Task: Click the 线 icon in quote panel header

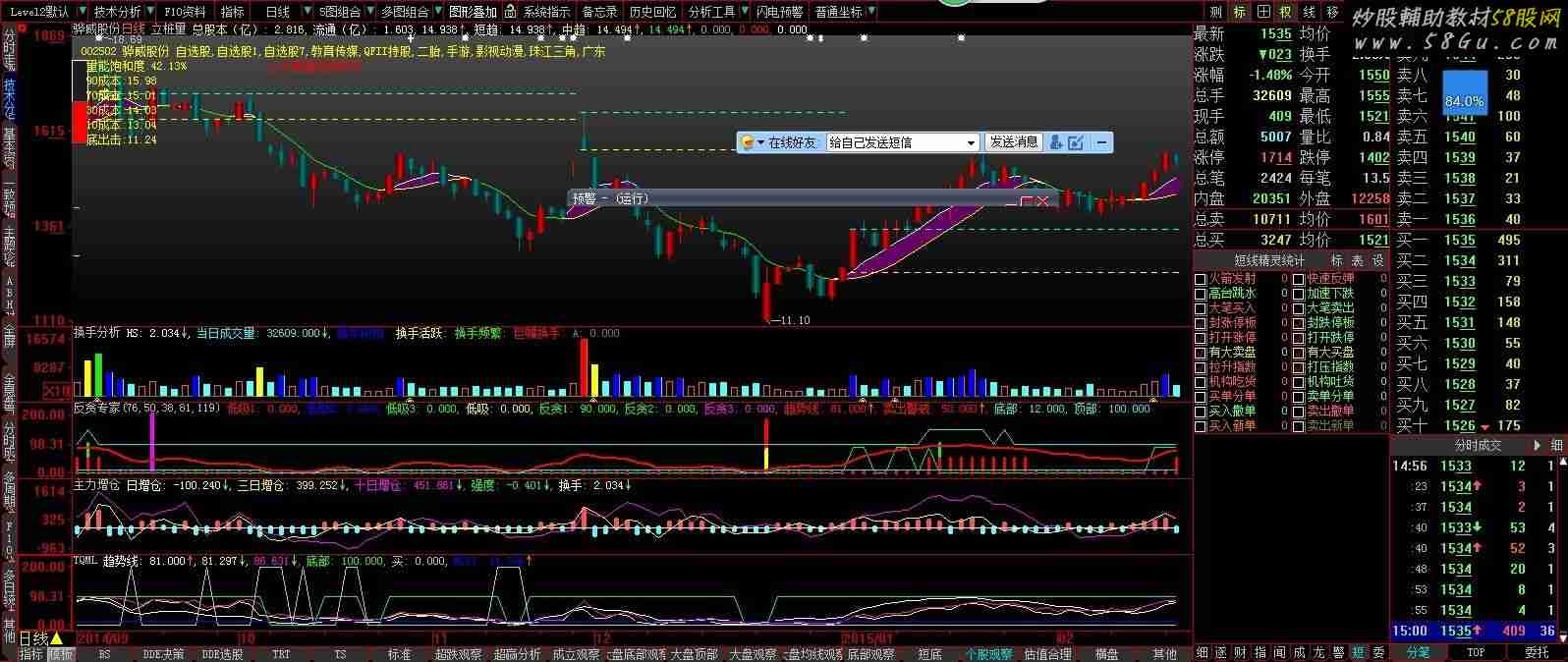Action: pyautogui.click(x=1309, y=12)
